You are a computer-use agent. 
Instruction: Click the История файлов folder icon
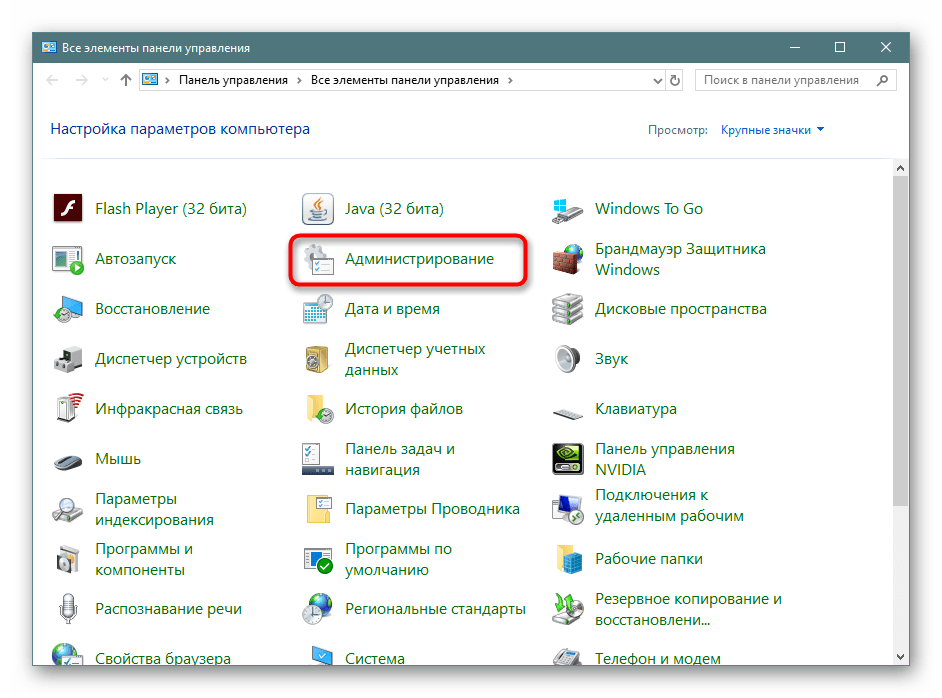[319, 409]
